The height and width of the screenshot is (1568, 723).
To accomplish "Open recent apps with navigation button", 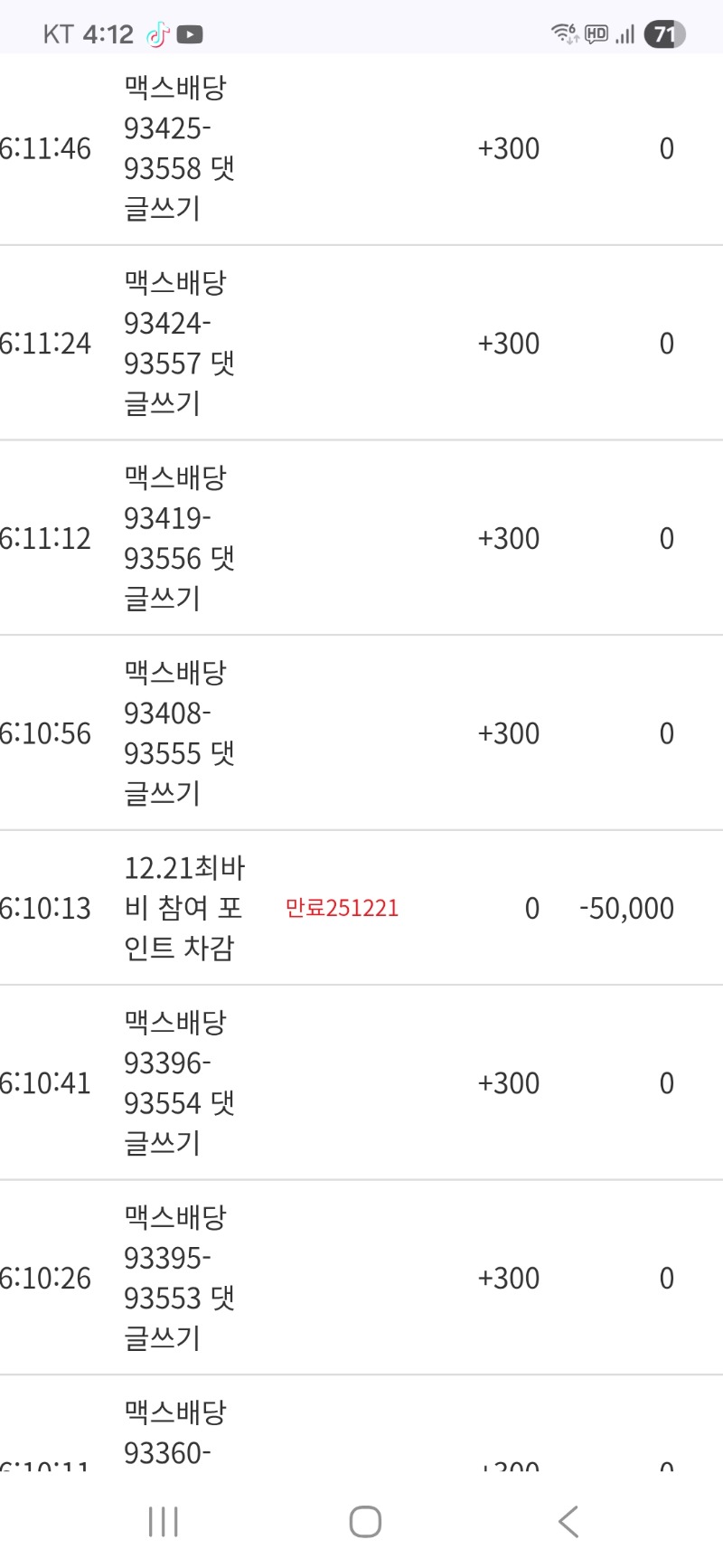I will click(163, 1522).
